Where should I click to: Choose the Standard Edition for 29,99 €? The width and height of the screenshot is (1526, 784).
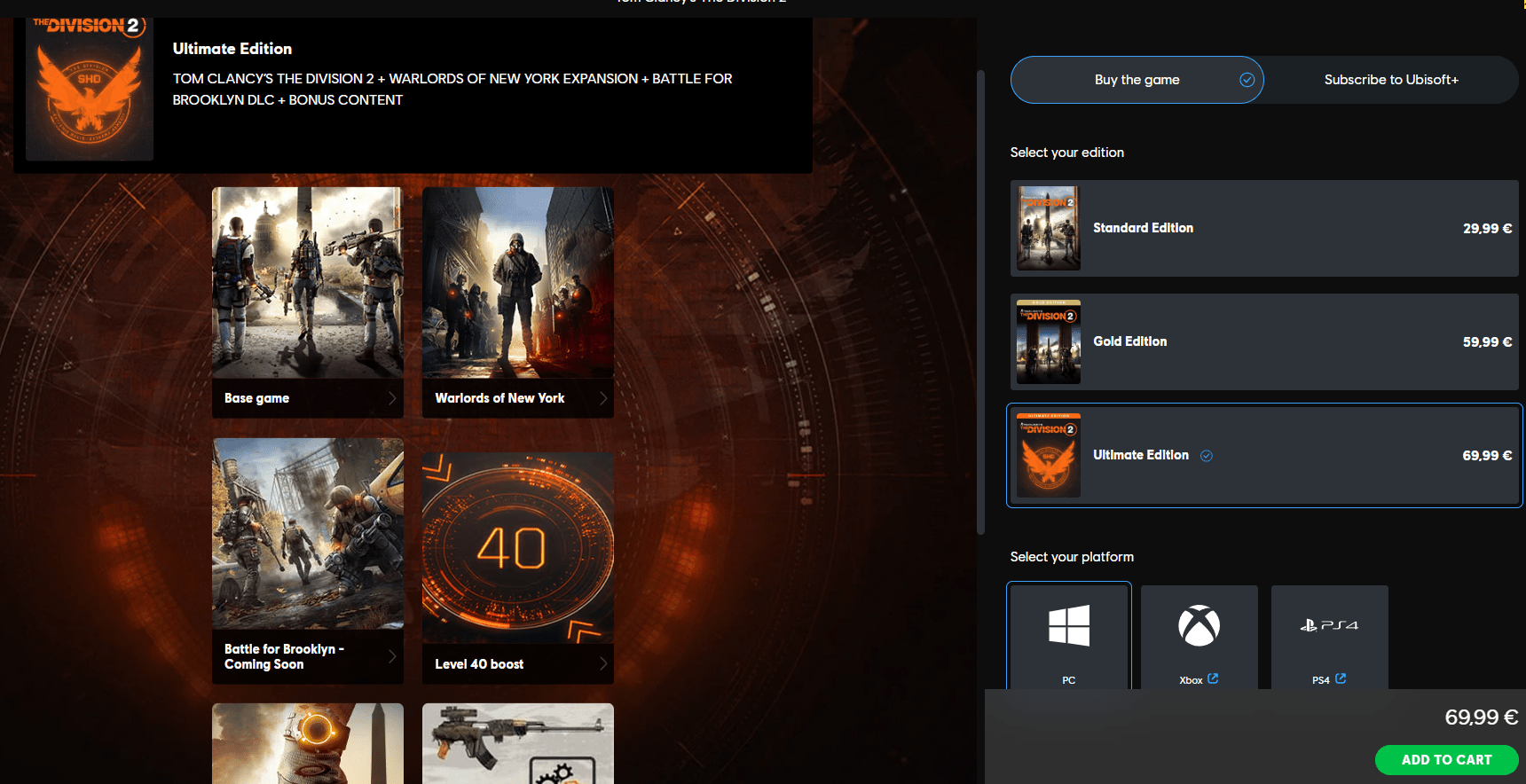tap(1264, 228)
